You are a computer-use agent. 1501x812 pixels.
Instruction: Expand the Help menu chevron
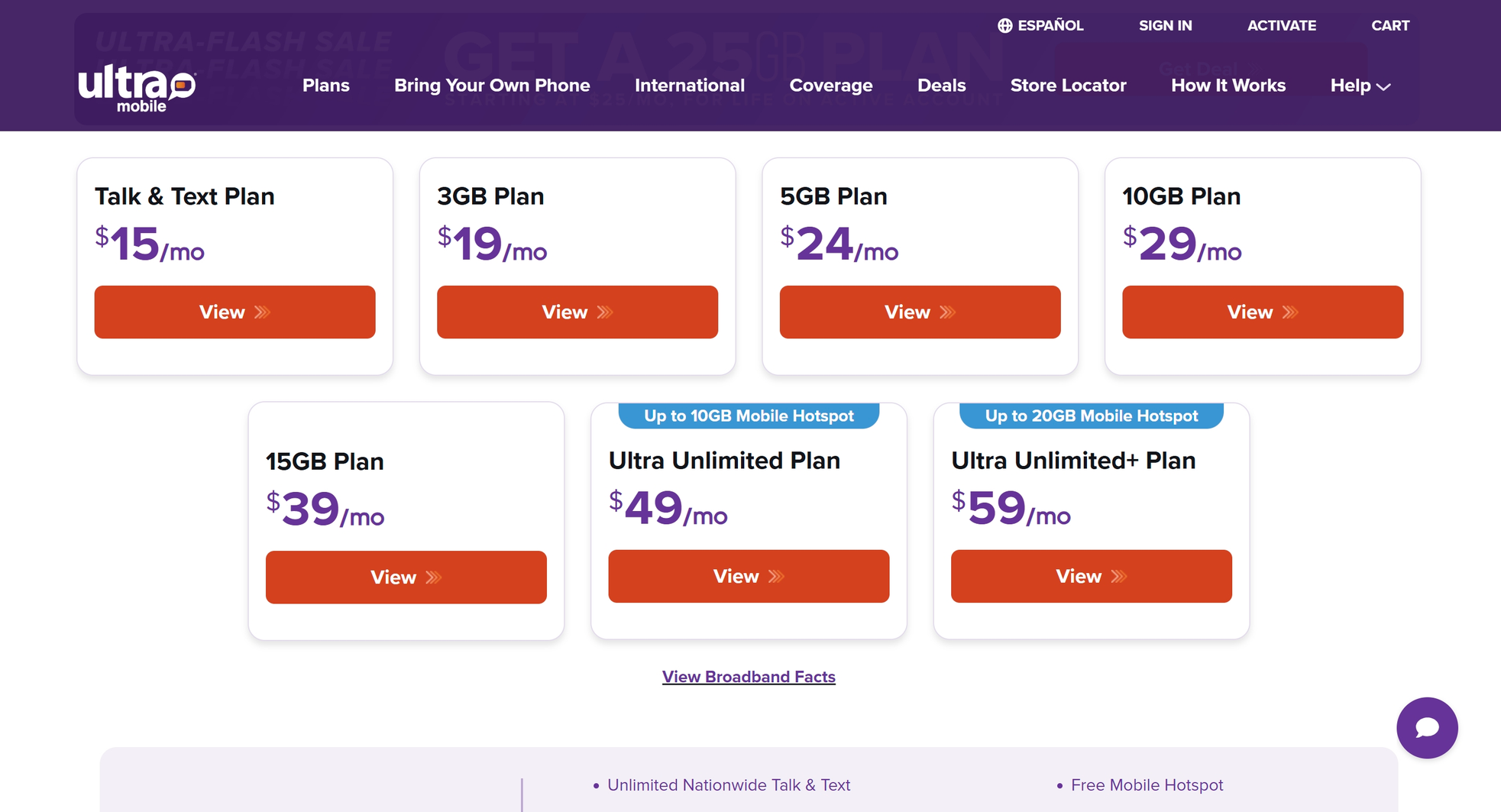point(1383,86)
